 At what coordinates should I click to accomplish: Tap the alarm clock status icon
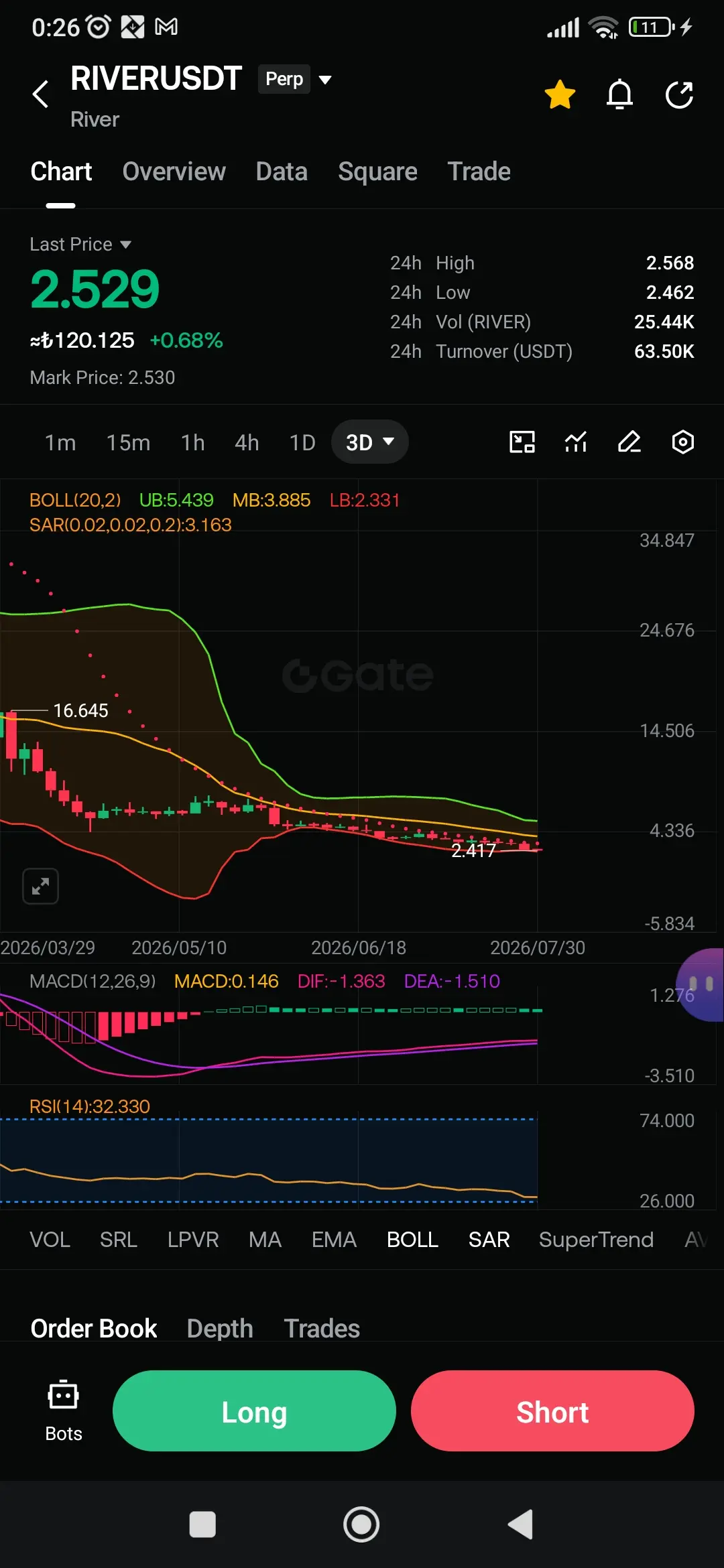[x=99, y=27]
